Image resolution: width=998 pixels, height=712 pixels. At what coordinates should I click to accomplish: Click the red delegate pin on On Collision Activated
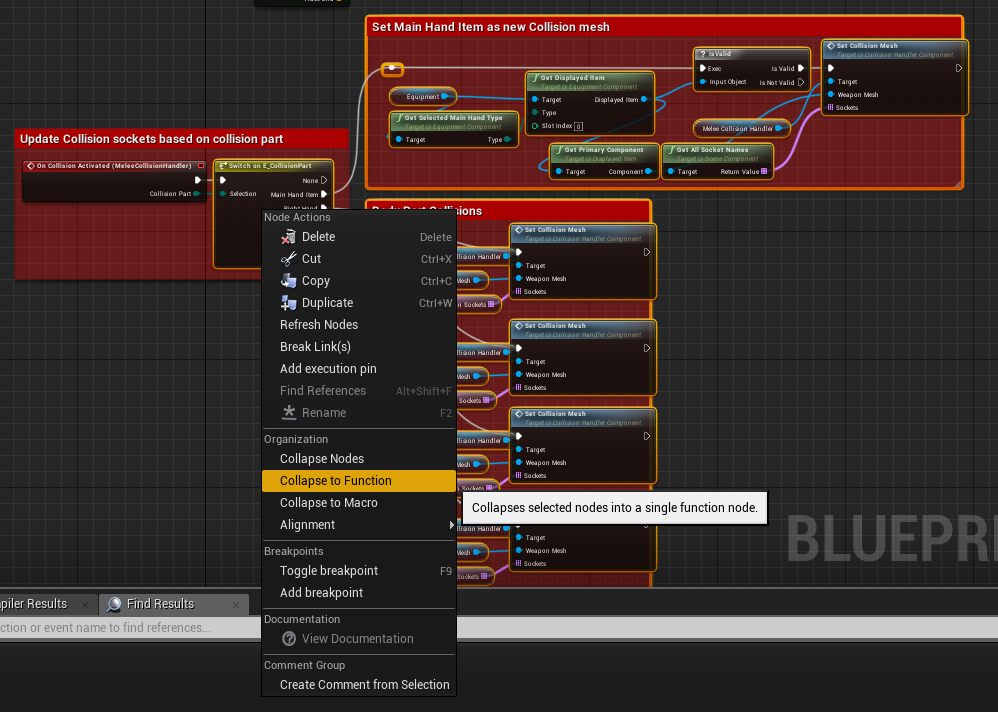pyautogui.click(x=201, y=165)
